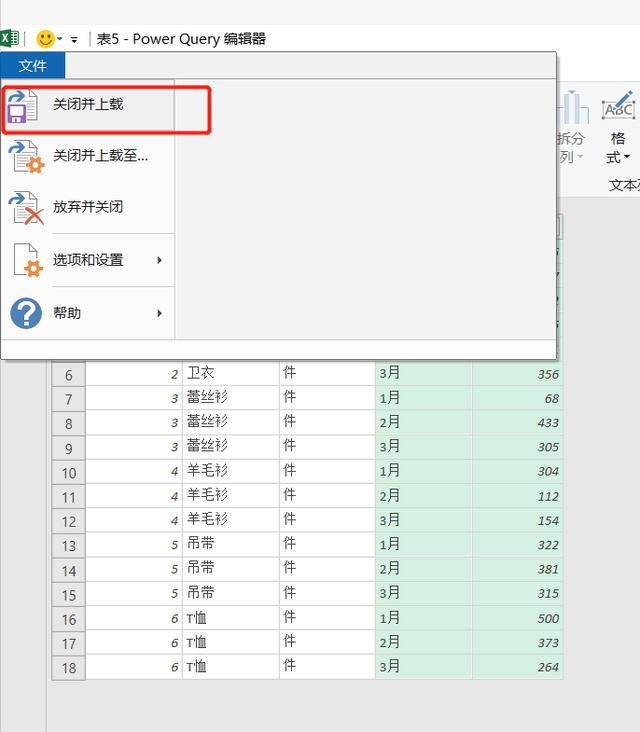
Task: Open the smiley feedback dropdown arrow
Action: click(60, 39)
